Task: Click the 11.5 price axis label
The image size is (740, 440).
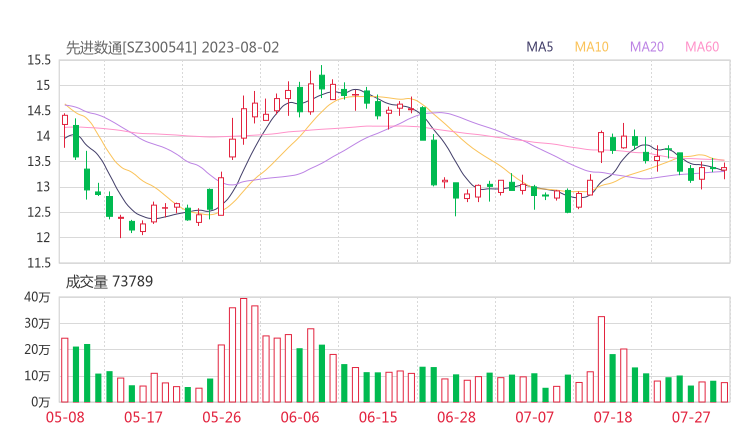Action: pos(39,263)
